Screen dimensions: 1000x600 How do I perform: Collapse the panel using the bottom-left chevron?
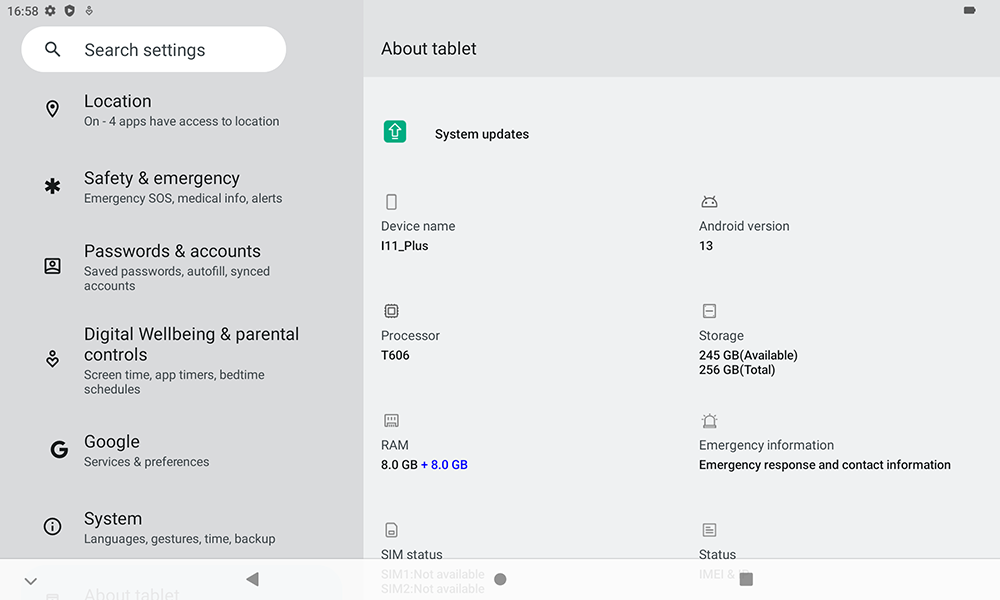30,579
